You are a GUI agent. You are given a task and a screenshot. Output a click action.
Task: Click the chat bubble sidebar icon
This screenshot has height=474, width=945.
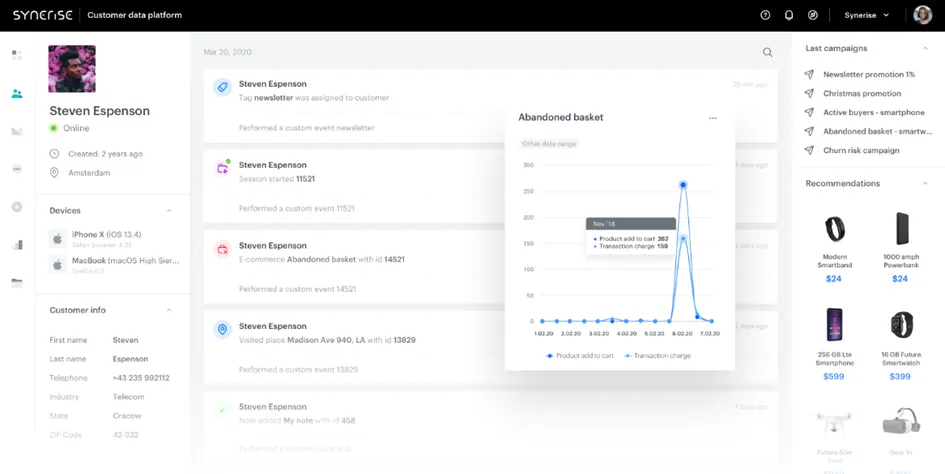click(17, 169)
